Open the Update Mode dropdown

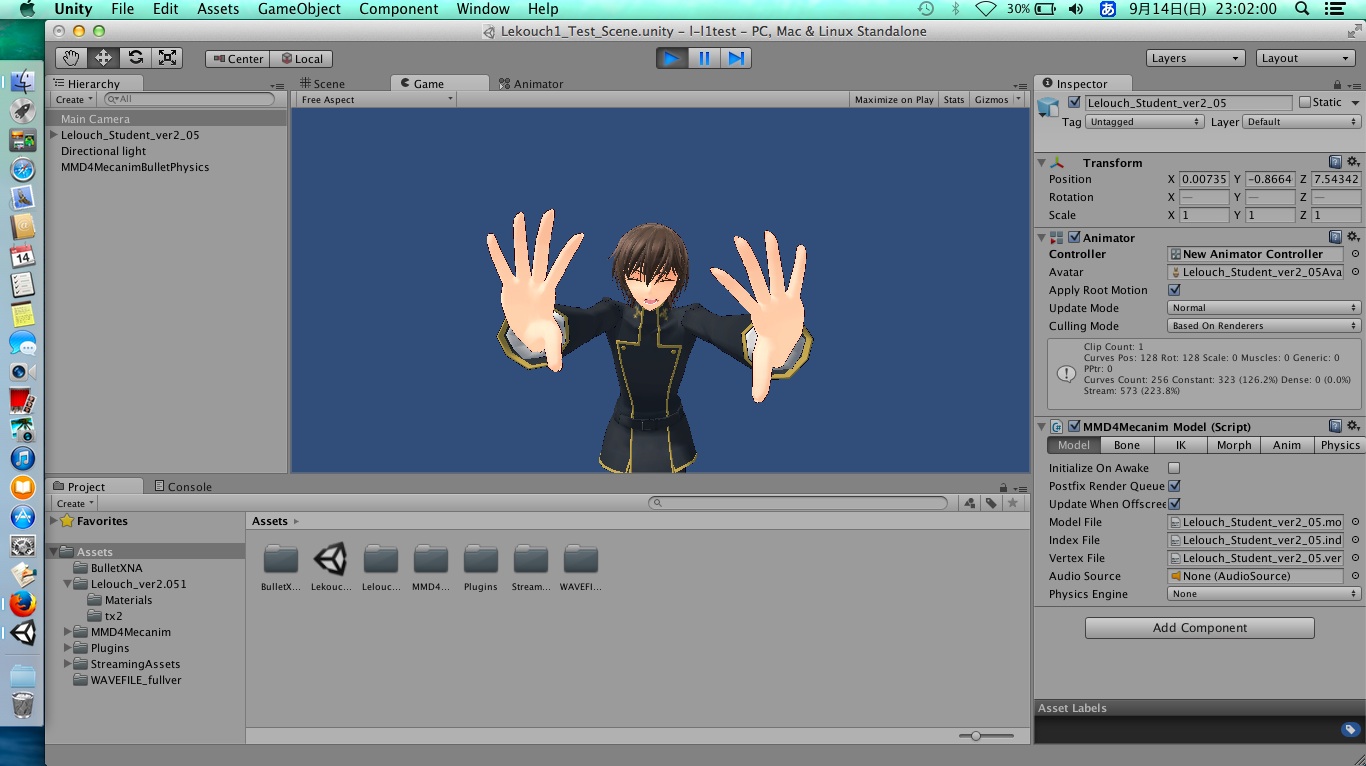point(1264,308)
